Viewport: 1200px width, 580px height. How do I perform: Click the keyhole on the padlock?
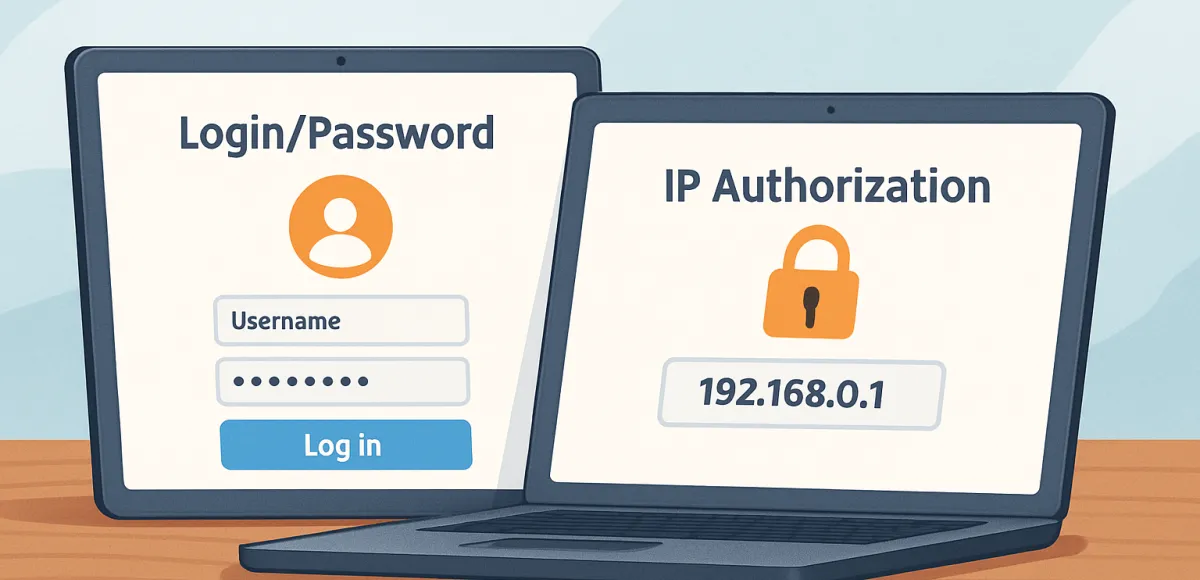[x=811, y=305]
